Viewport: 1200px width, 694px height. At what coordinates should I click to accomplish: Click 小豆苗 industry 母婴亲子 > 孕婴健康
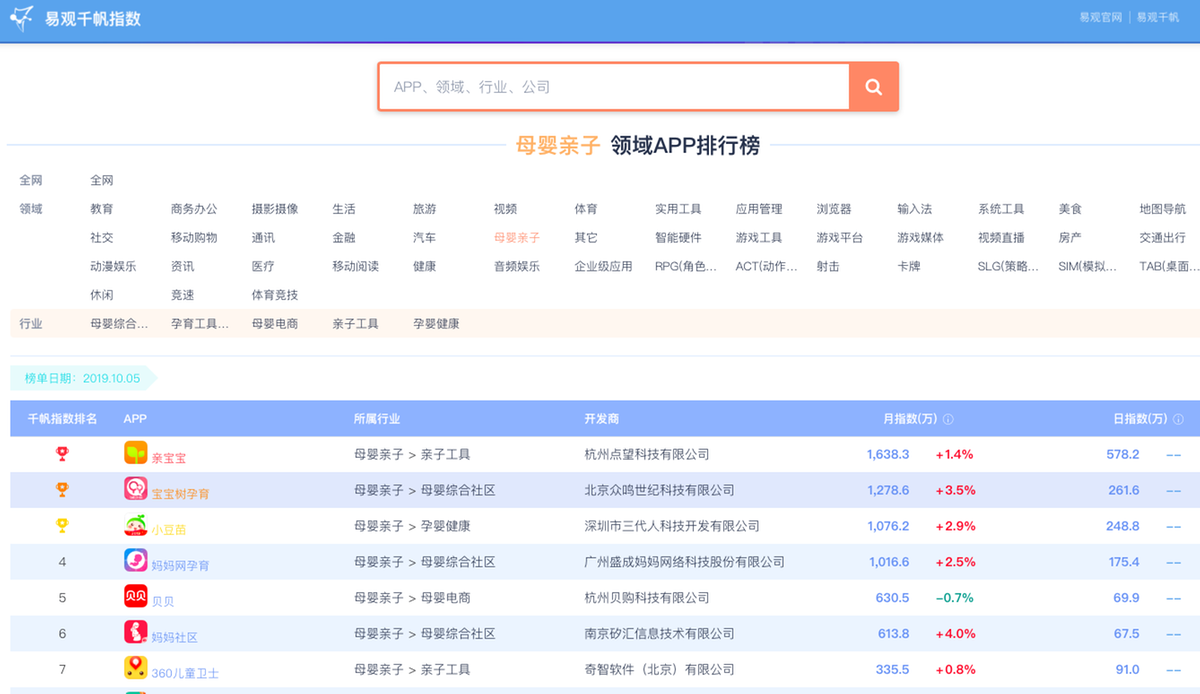coord(412,526)
